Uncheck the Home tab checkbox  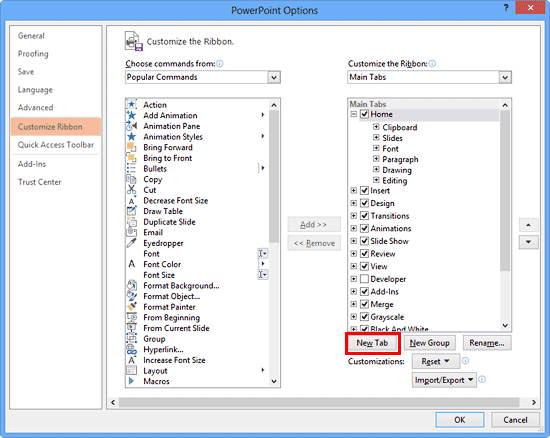(364, 114)
